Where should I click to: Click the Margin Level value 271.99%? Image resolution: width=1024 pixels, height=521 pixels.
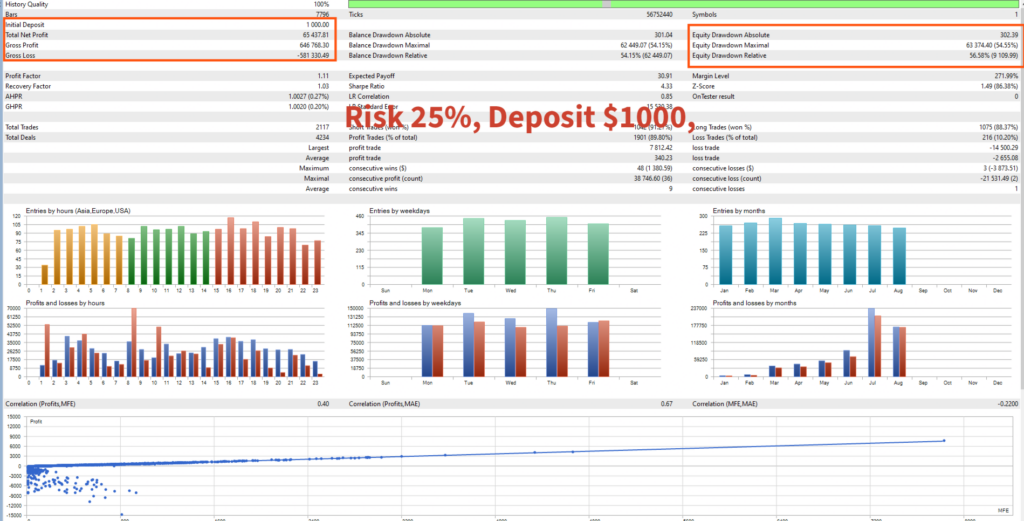coord(1006,76)
